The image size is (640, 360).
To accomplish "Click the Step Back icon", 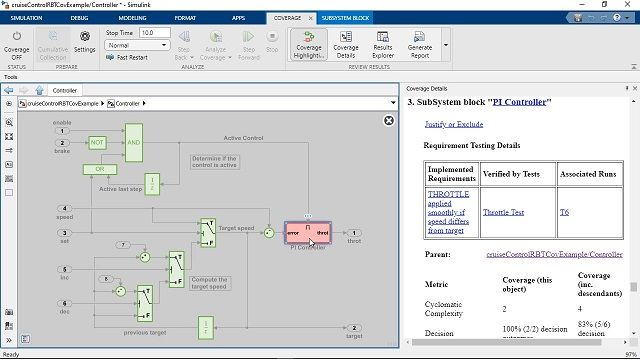I will (184, 38).
